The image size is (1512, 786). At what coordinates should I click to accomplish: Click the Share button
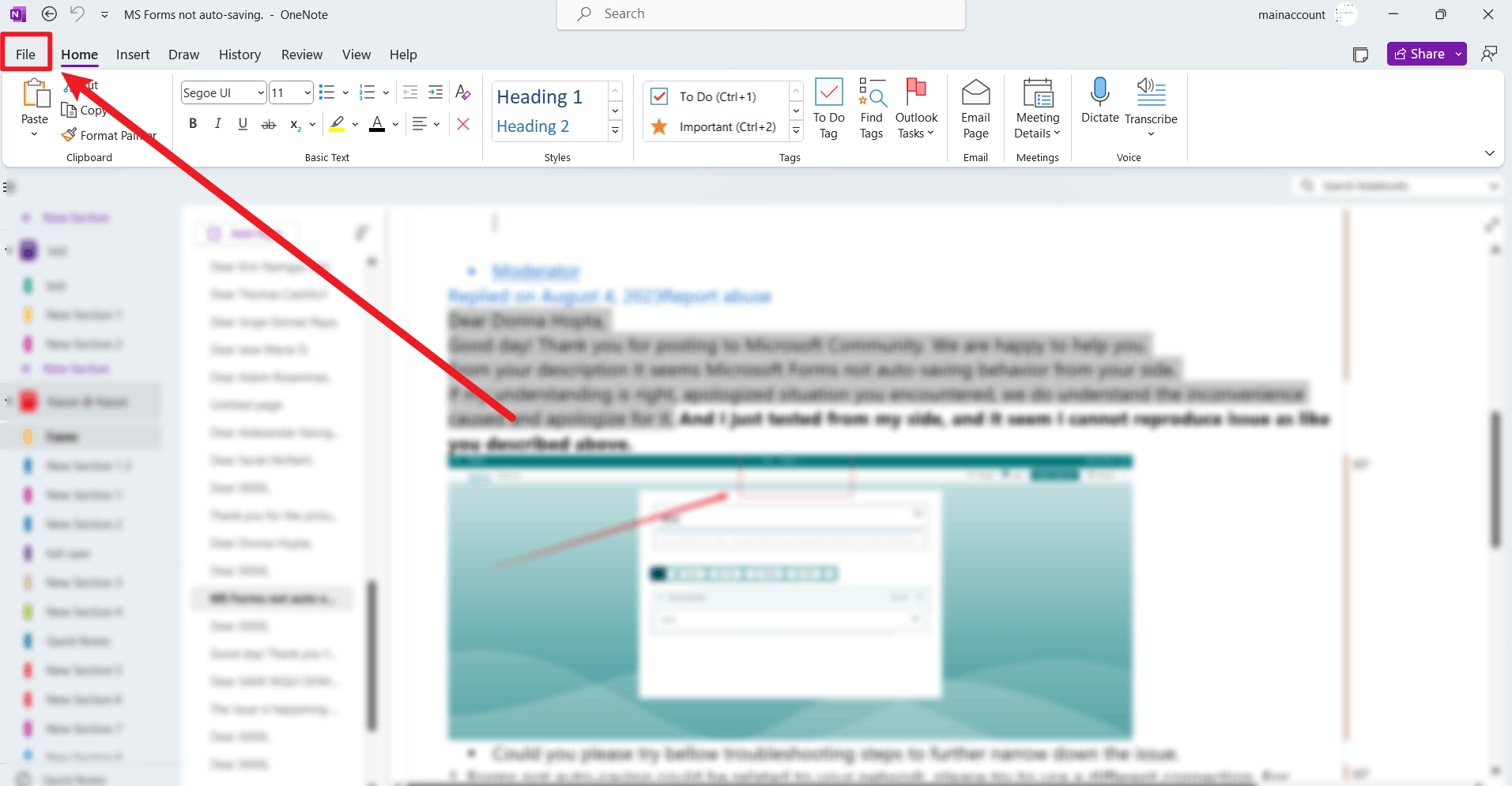[x=1420, y=54]
